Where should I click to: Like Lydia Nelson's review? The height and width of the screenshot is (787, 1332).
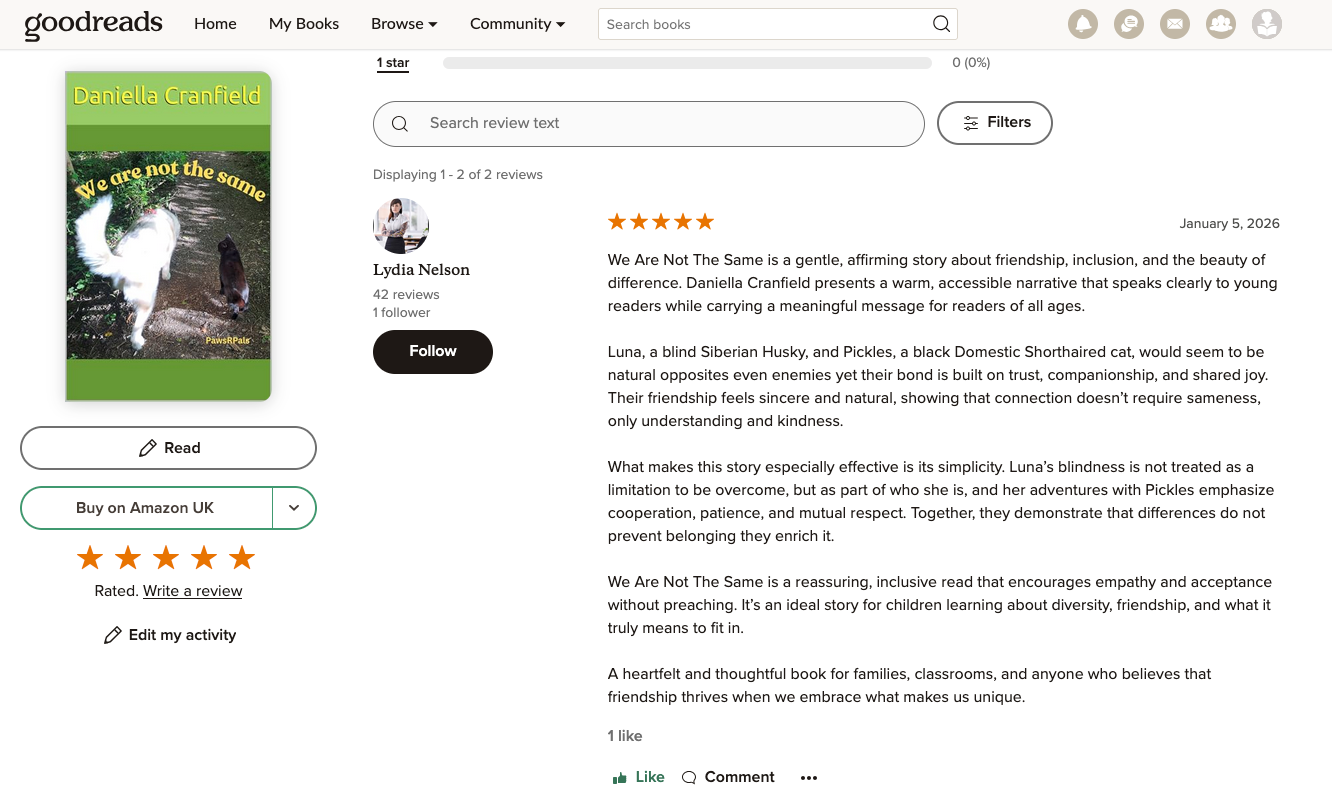pyautogui.click(x=638, y=777)
